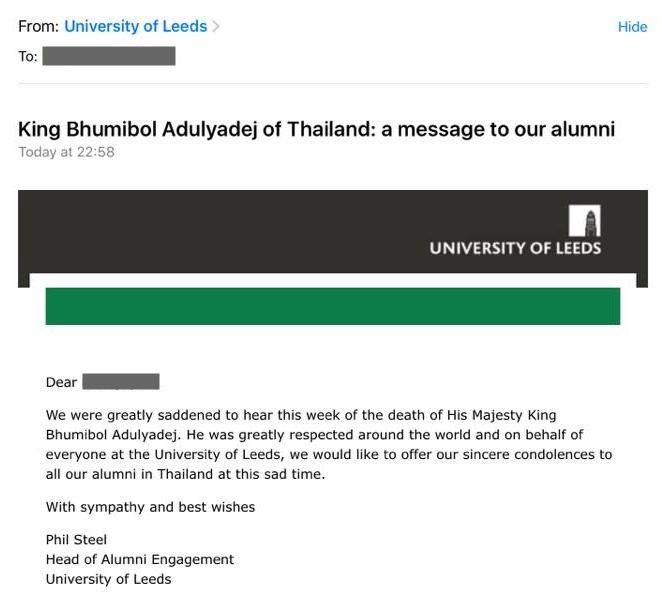Tap the chevron next to the sender name

(x=216, y=27)
